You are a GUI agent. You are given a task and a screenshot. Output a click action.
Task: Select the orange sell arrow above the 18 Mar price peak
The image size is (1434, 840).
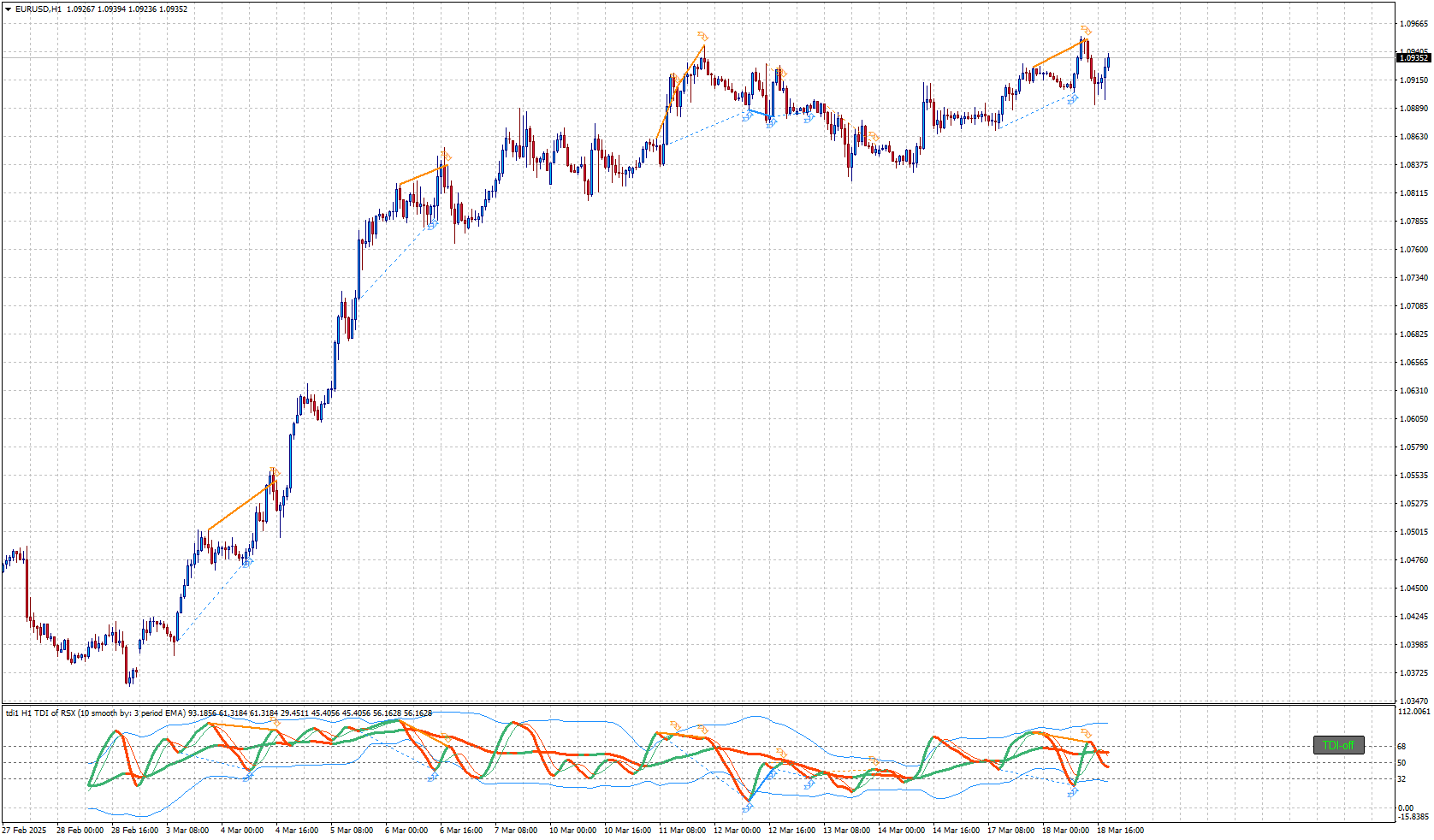click(x=1086, y=31)
